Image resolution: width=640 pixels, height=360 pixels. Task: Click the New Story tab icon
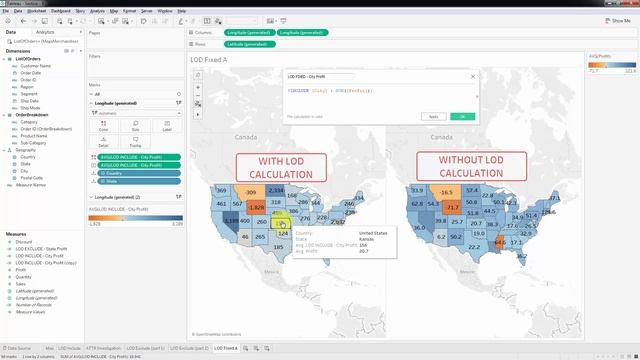point(267,348)
